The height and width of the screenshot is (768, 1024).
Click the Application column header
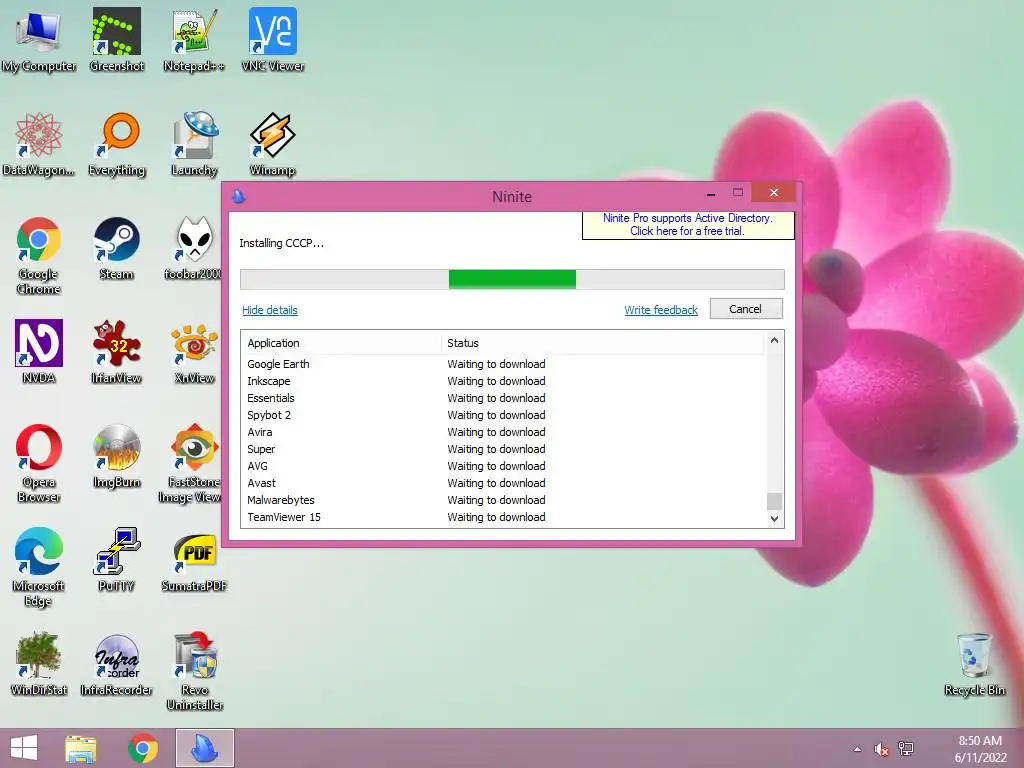[x=340, y=343]
